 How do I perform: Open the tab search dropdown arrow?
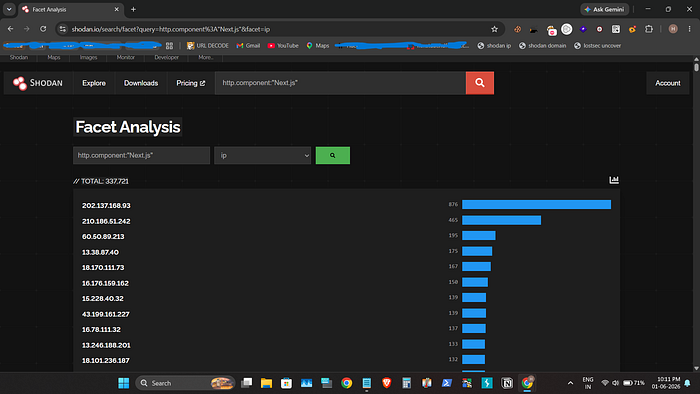(9, 9)
